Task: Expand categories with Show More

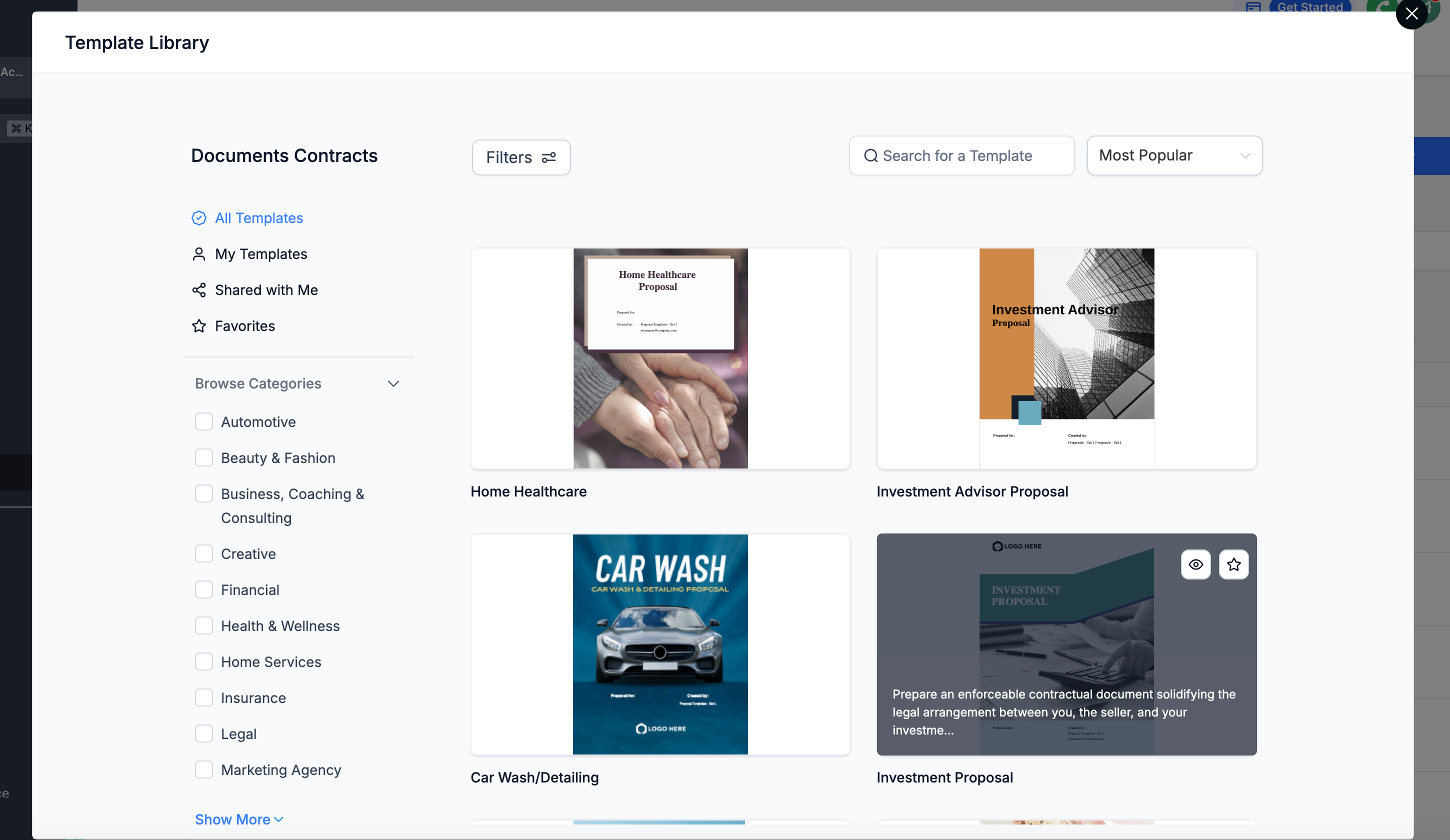Action: coord(238,819)
